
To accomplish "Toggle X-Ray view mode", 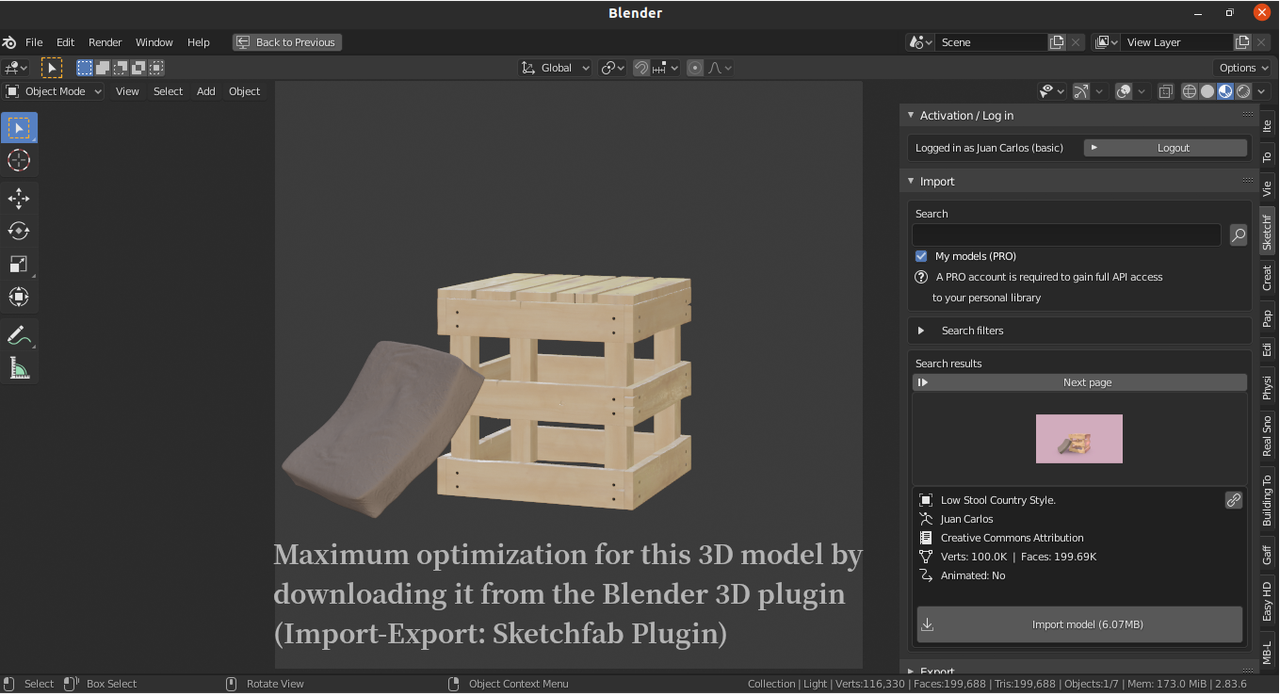I will coord(1165,91).
